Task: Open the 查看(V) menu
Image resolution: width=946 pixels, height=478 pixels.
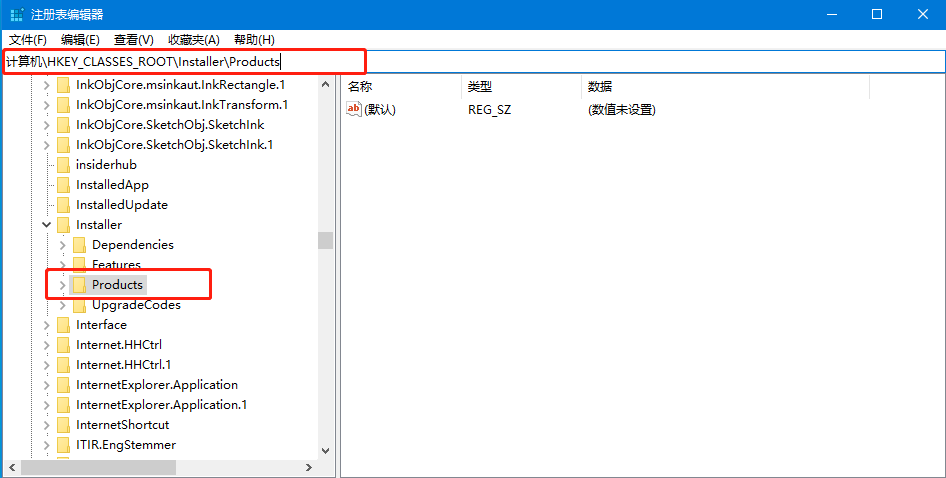Action: tap(133, 39)
